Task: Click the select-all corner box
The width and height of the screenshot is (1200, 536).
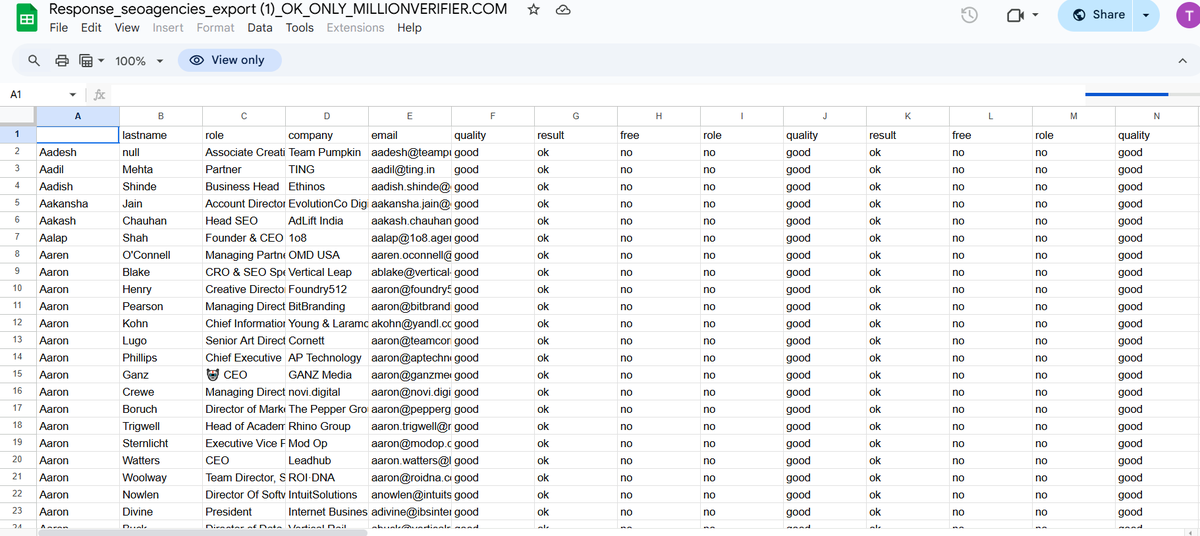Action: (17, 116)
